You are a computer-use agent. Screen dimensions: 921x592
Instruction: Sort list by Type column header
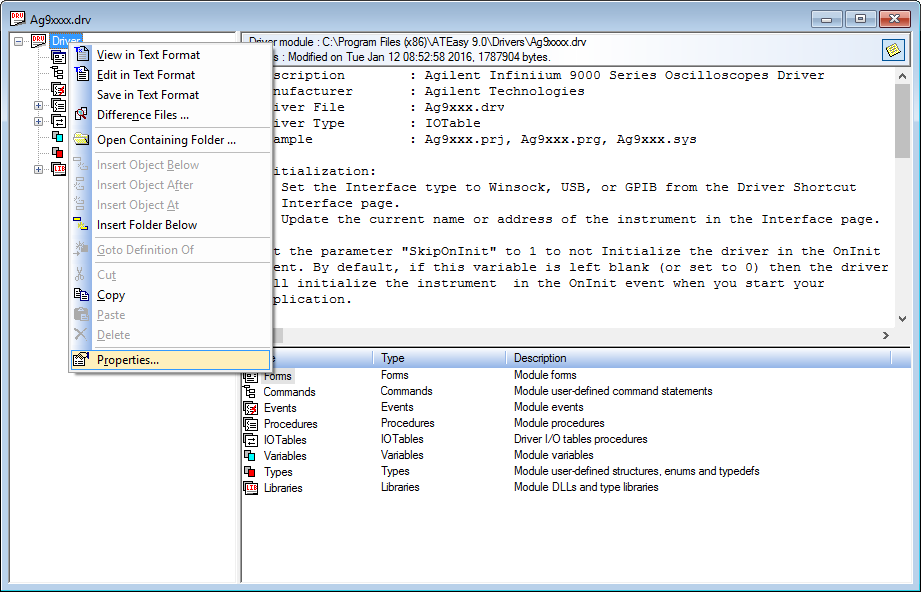[439, 358]
